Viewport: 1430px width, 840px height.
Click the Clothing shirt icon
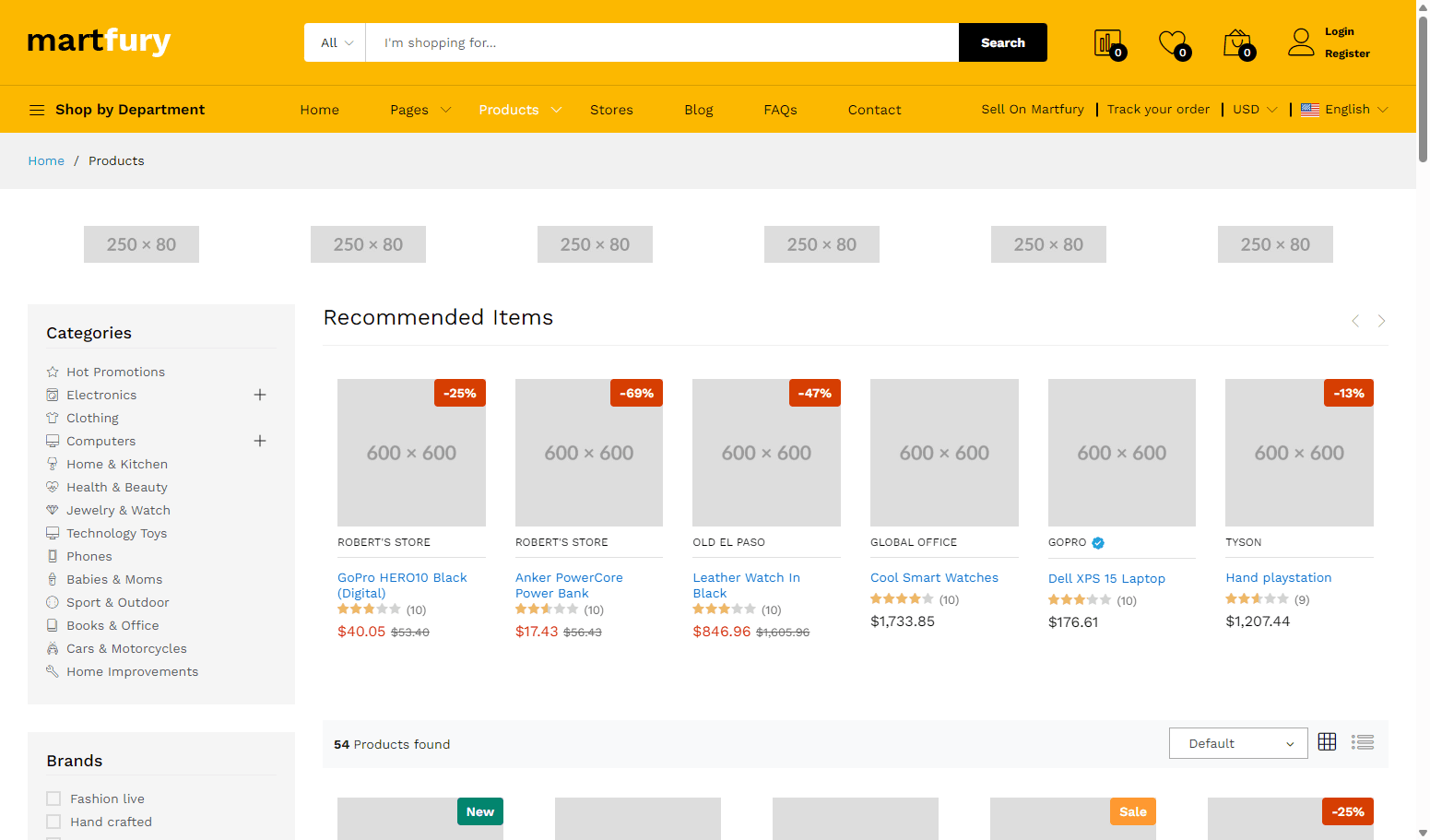coord(53,418)
